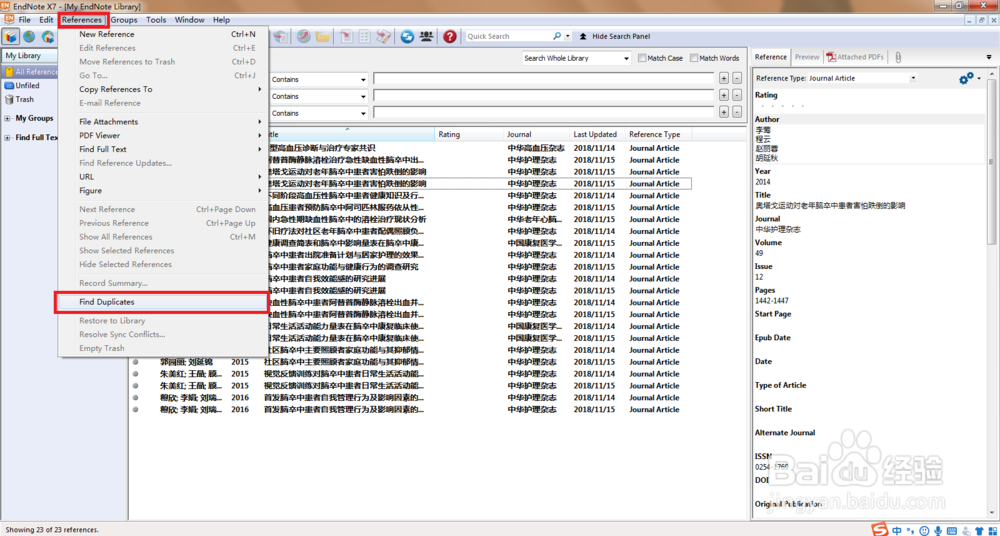Select Integrated Library & Online Search Mode icon
Screen dimensions: 1000x536
point(47,36)
